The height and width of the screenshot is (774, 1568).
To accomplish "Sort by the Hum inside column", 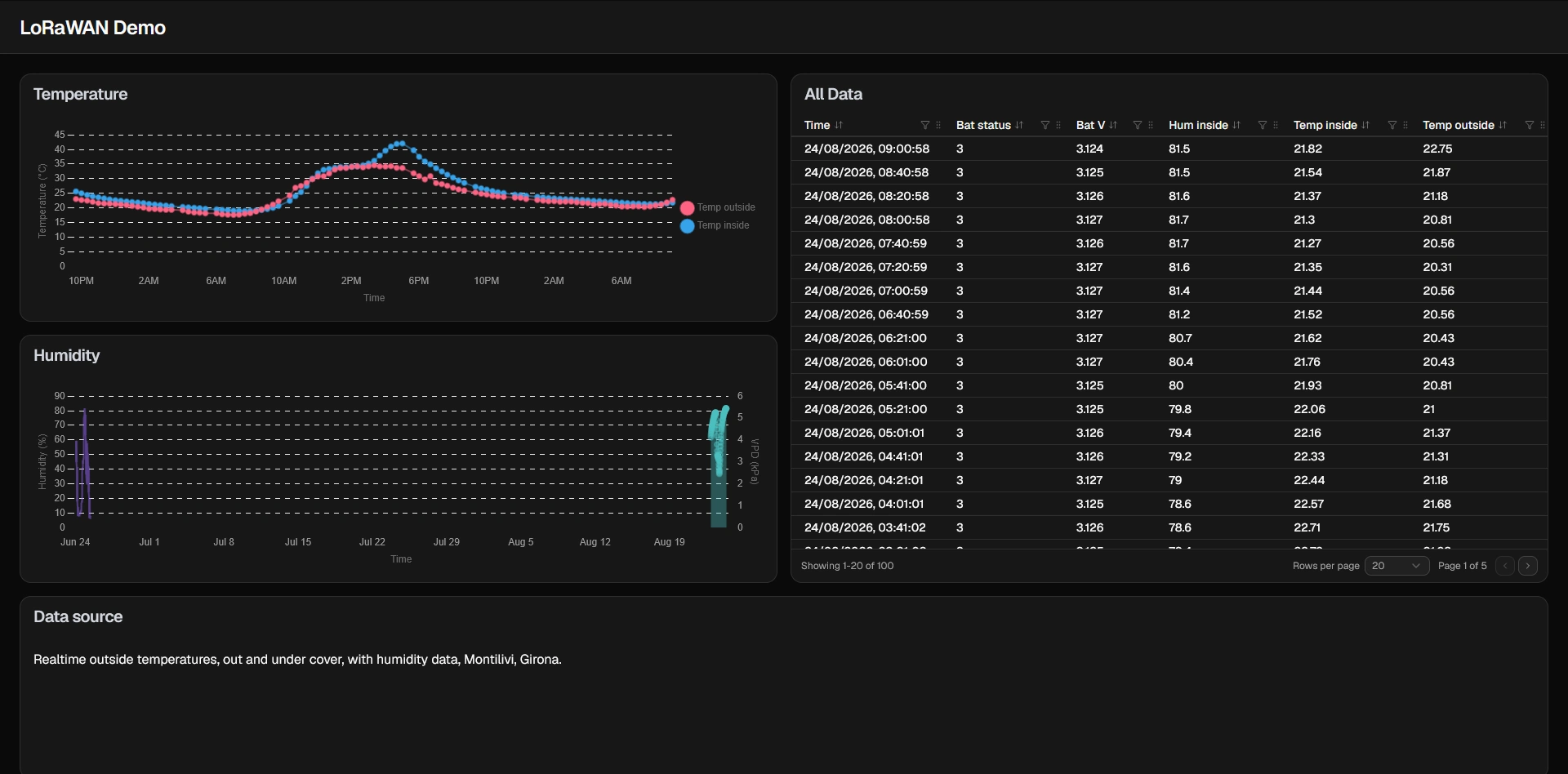I will [1236, 125].
